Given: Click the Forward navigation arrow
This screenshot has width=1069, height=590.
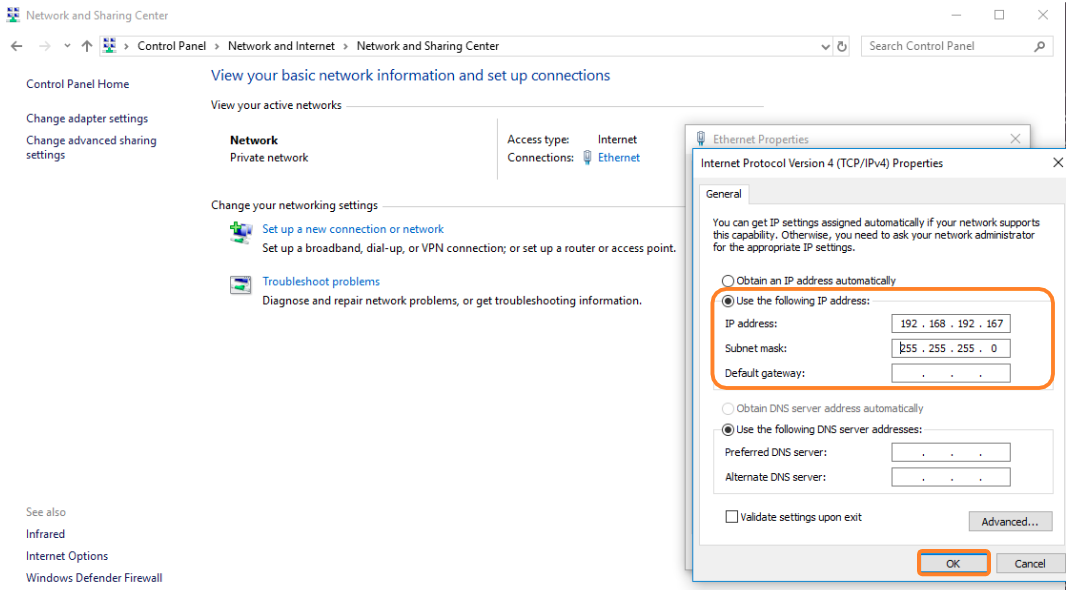Looking at the screenshot, I should tap(45, 46).
